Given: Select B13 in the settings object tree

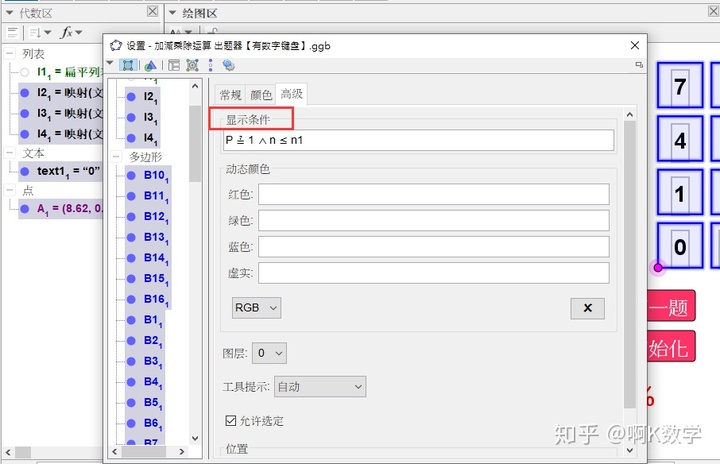Looking at the screenshot, I should (x=148, y=238).
